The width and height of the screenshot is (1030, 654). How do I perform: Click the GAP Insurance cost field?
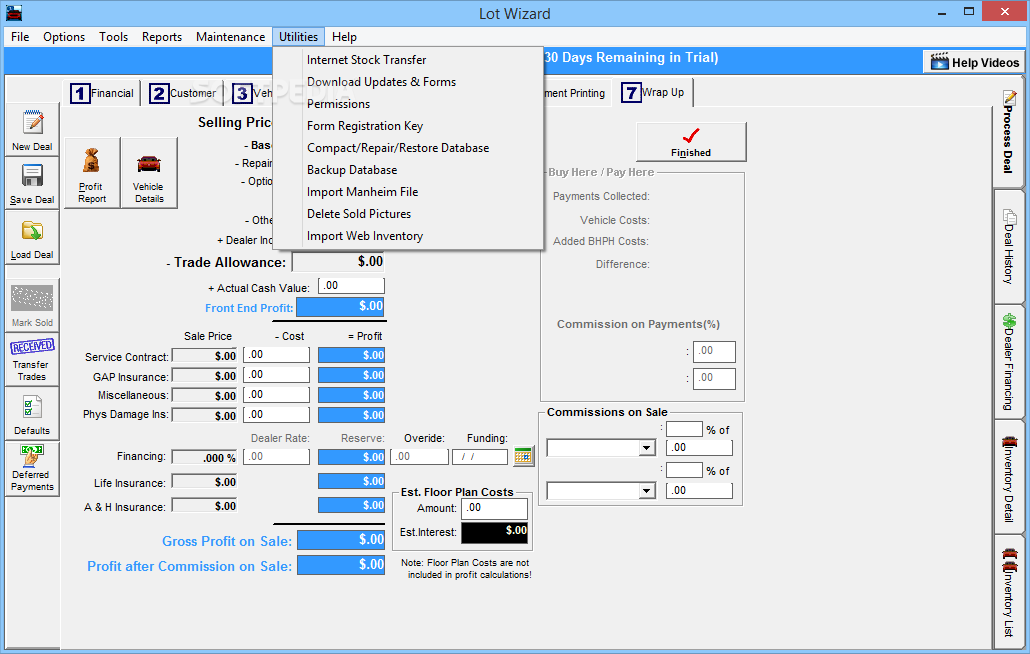point(277,374)
